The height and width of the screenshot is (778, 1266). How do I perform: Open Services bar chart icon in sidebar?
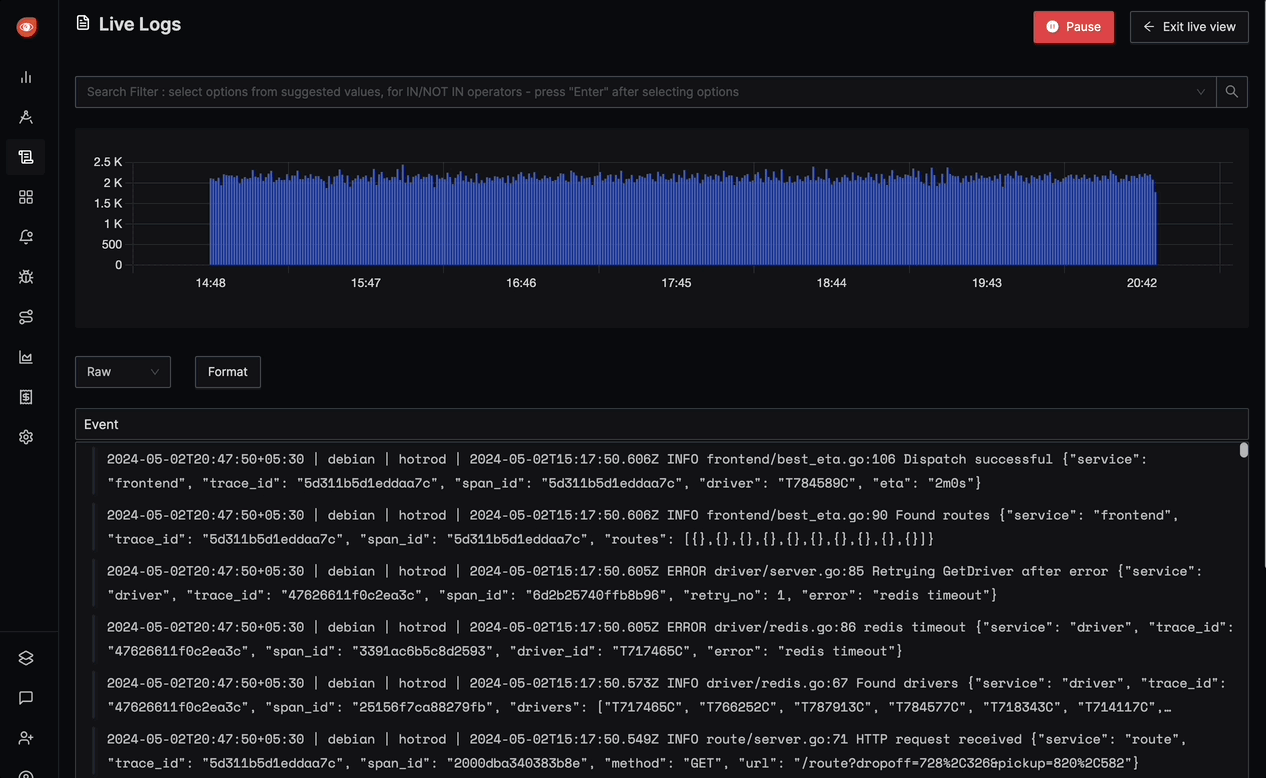[x=26, y=77]
